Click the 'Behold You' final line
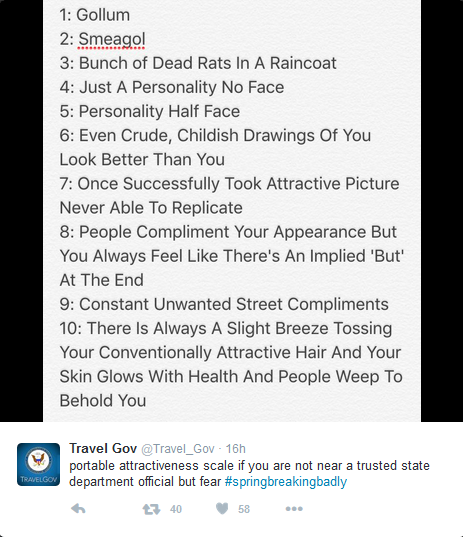 103,401
